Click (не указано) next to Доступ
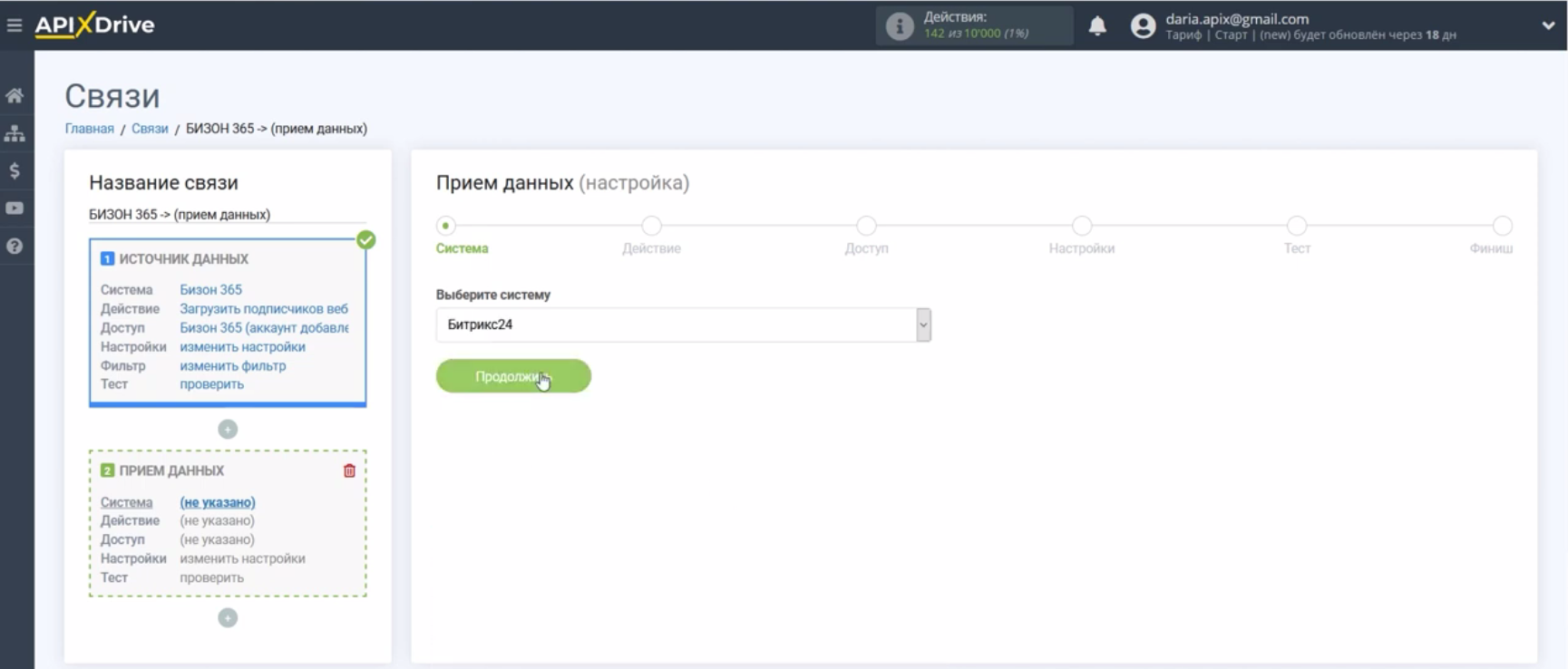This screenshot has height=669, width=1568. pos(217,539)
